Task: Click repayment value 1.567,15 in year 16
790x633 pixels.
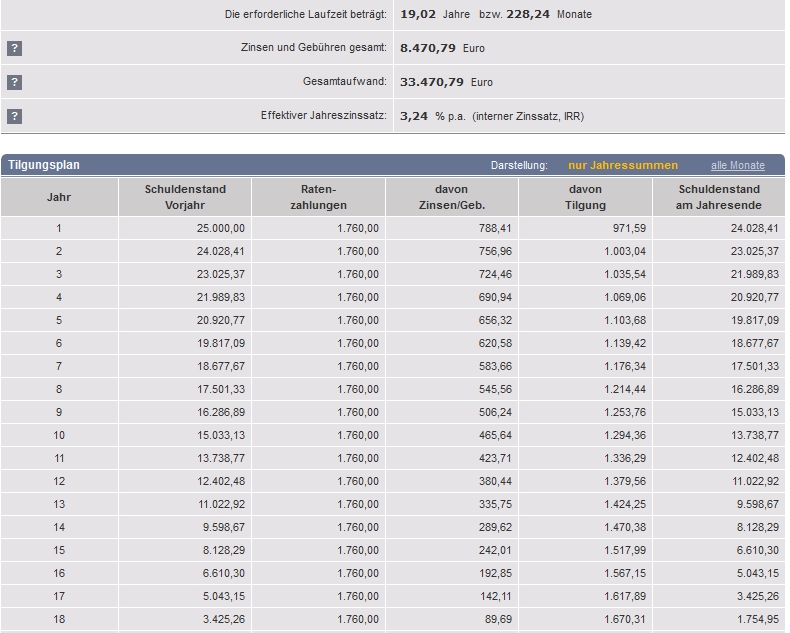Action: click(x=625, y=574)
